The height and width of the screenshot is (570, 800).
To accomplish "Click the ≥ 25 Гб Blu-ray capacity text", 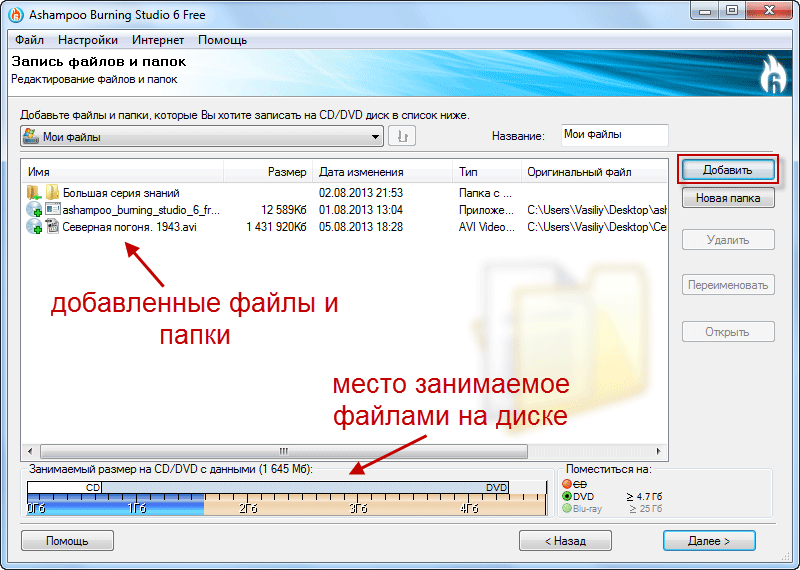I will tap(646, 508).
